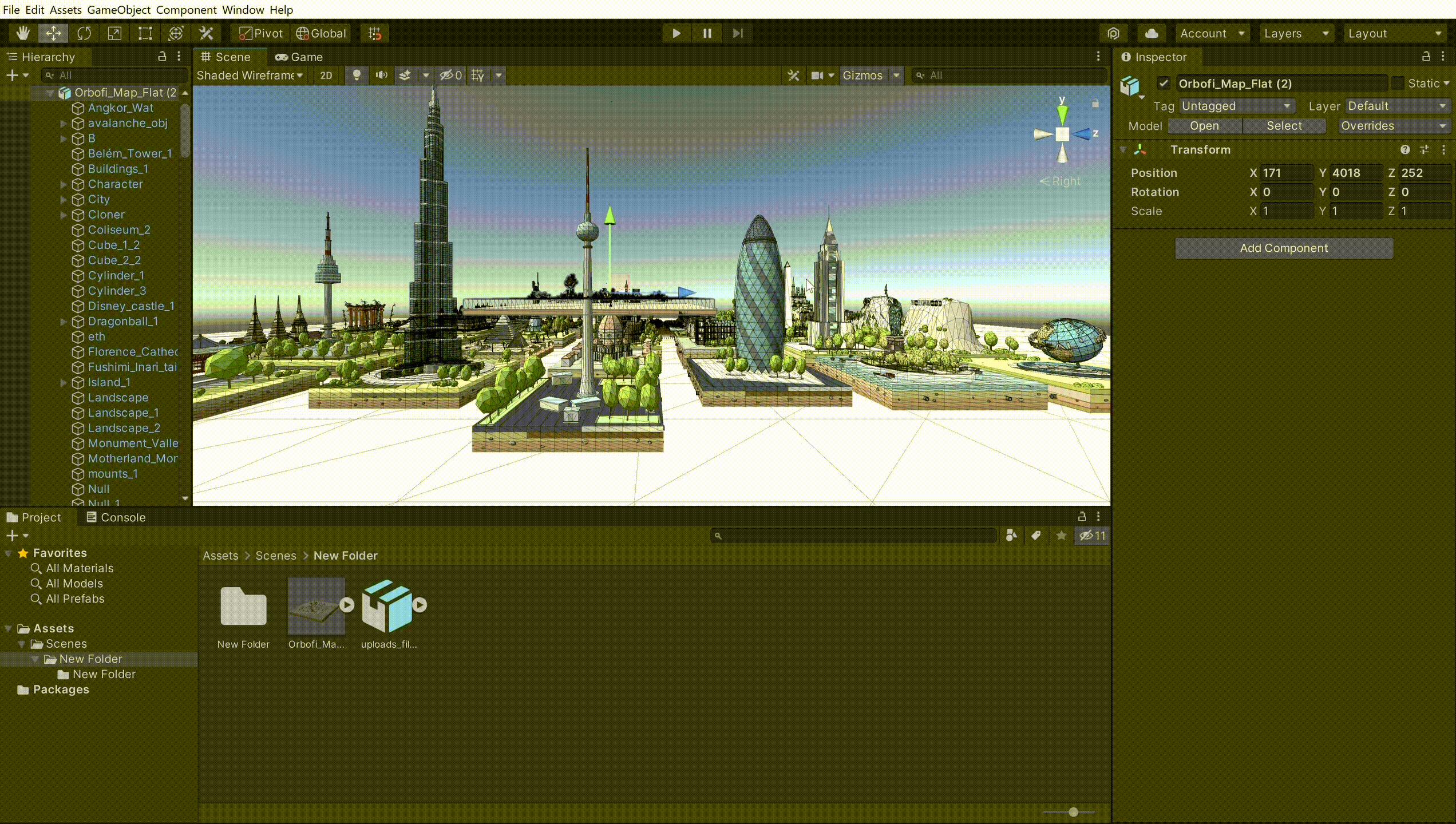Image resolution: width=1456 pixels, height=824 pixels.
Task: Lock the Hierarchy panel
Action: [x=162, y=56]
